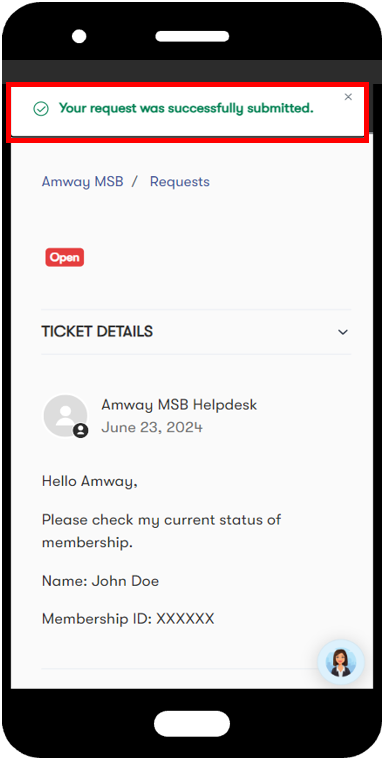Open the chat assistant avatar icon
Viewport: 387px width, 764px height.
coord(341,662)
